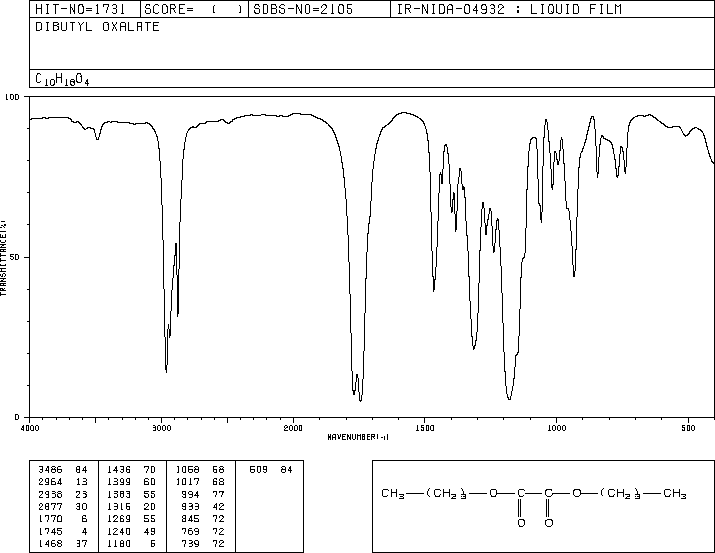Viewport: 715px width, 553px height.
Task: Select the WAVENUMBER axis title
Action: click(358, 437)
